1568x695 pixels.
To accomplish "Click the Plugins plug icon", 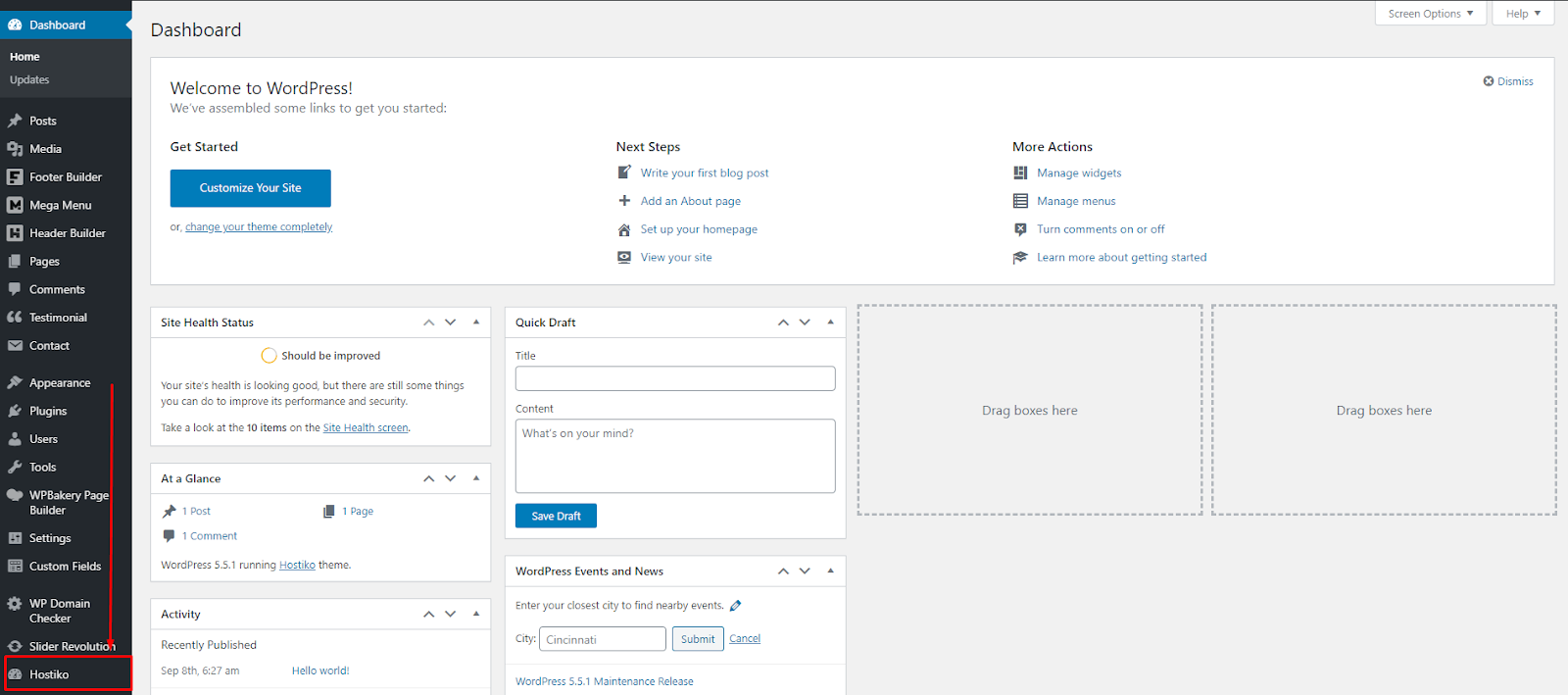I will pyautogui.click(x=15, y=411).
